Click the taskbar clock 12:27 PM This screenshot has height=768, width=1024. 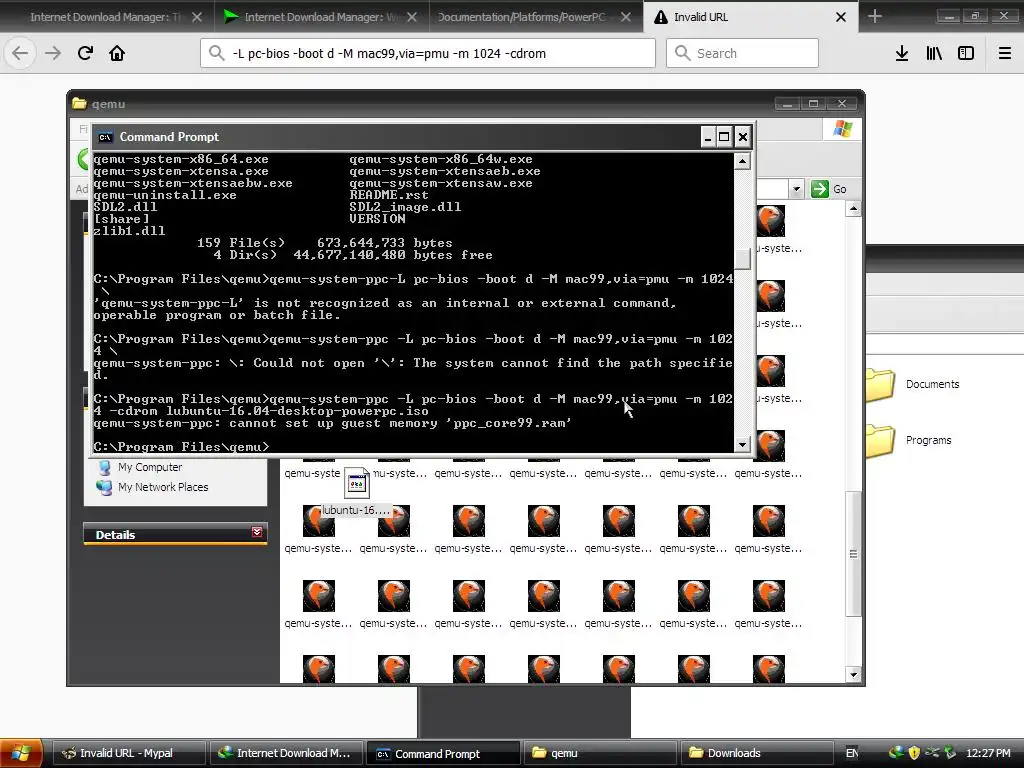click(x=988, y=753)
